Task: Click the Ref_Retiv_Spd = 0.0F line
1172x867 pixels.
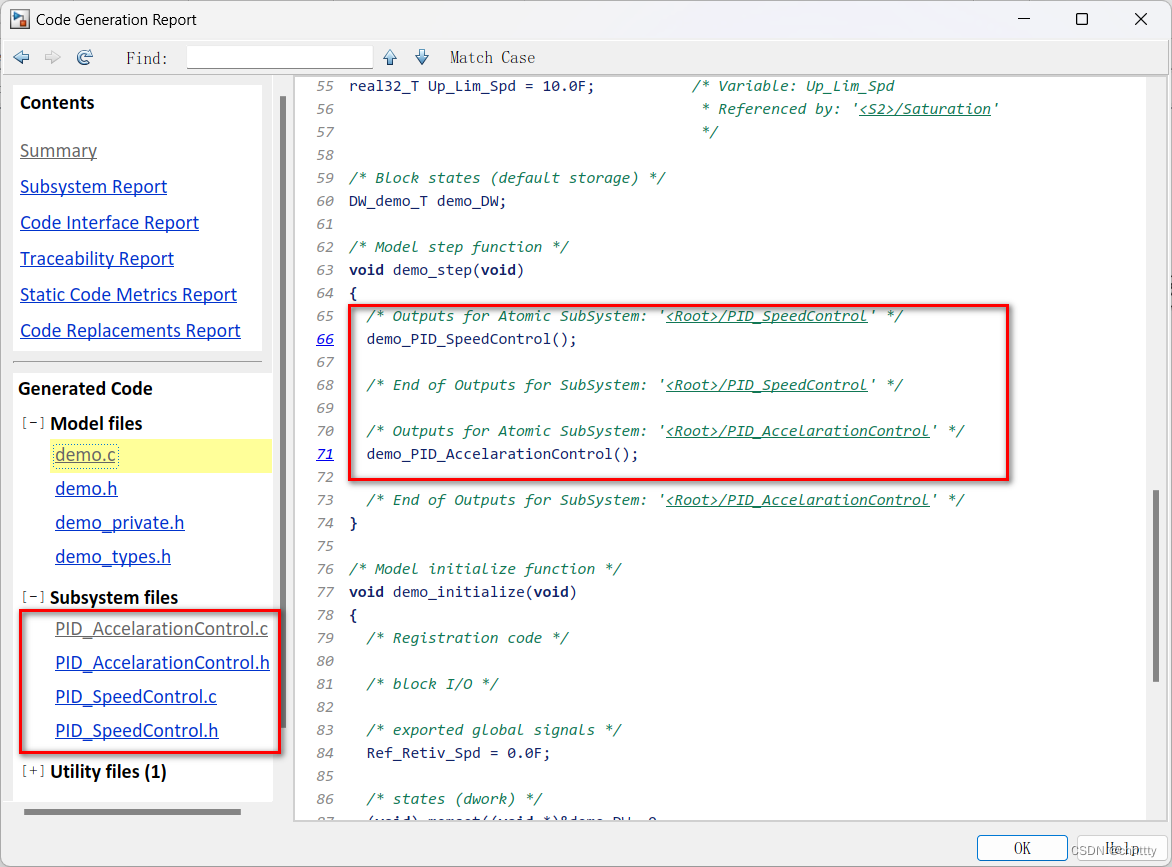Action: pyautogui.click(x=458, y=753)
